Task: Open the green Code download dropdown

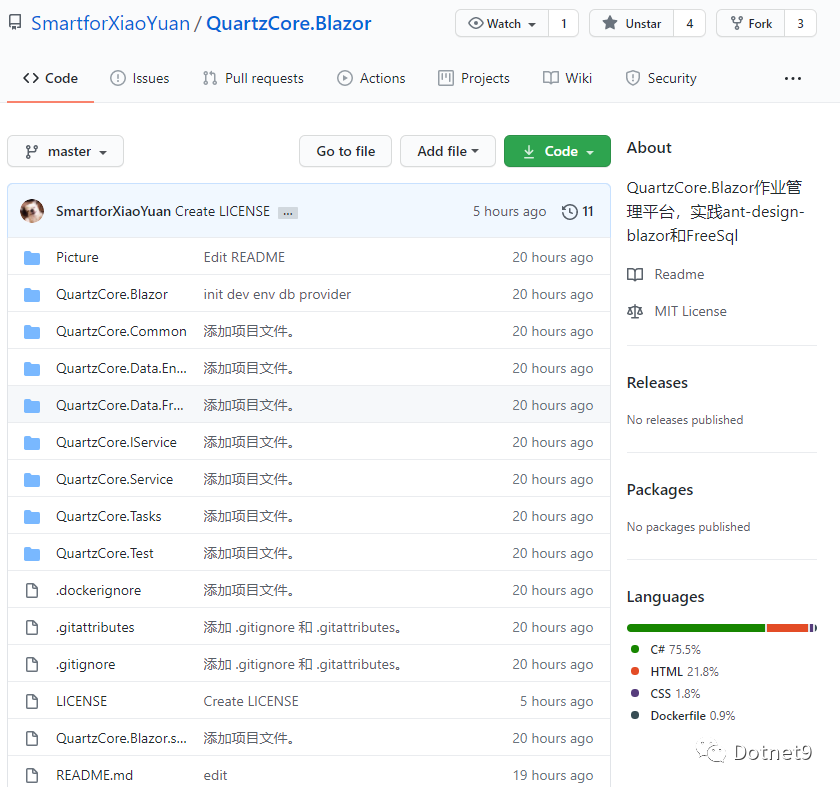Action: pyautogui.click(x=557, y=152)
